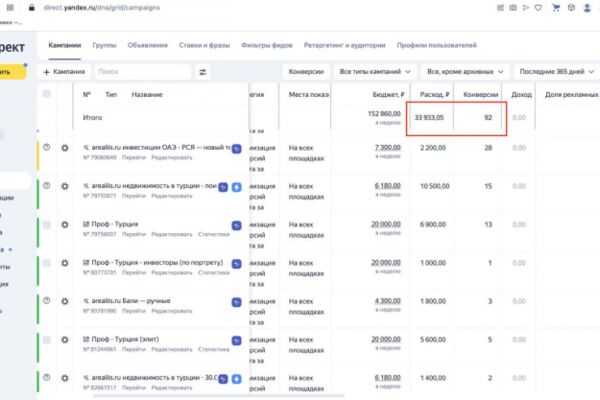
Task: Click Перейти link under инвестиции ОАЭ campaign
Action: pyautogui.click(x=134, y=158)
